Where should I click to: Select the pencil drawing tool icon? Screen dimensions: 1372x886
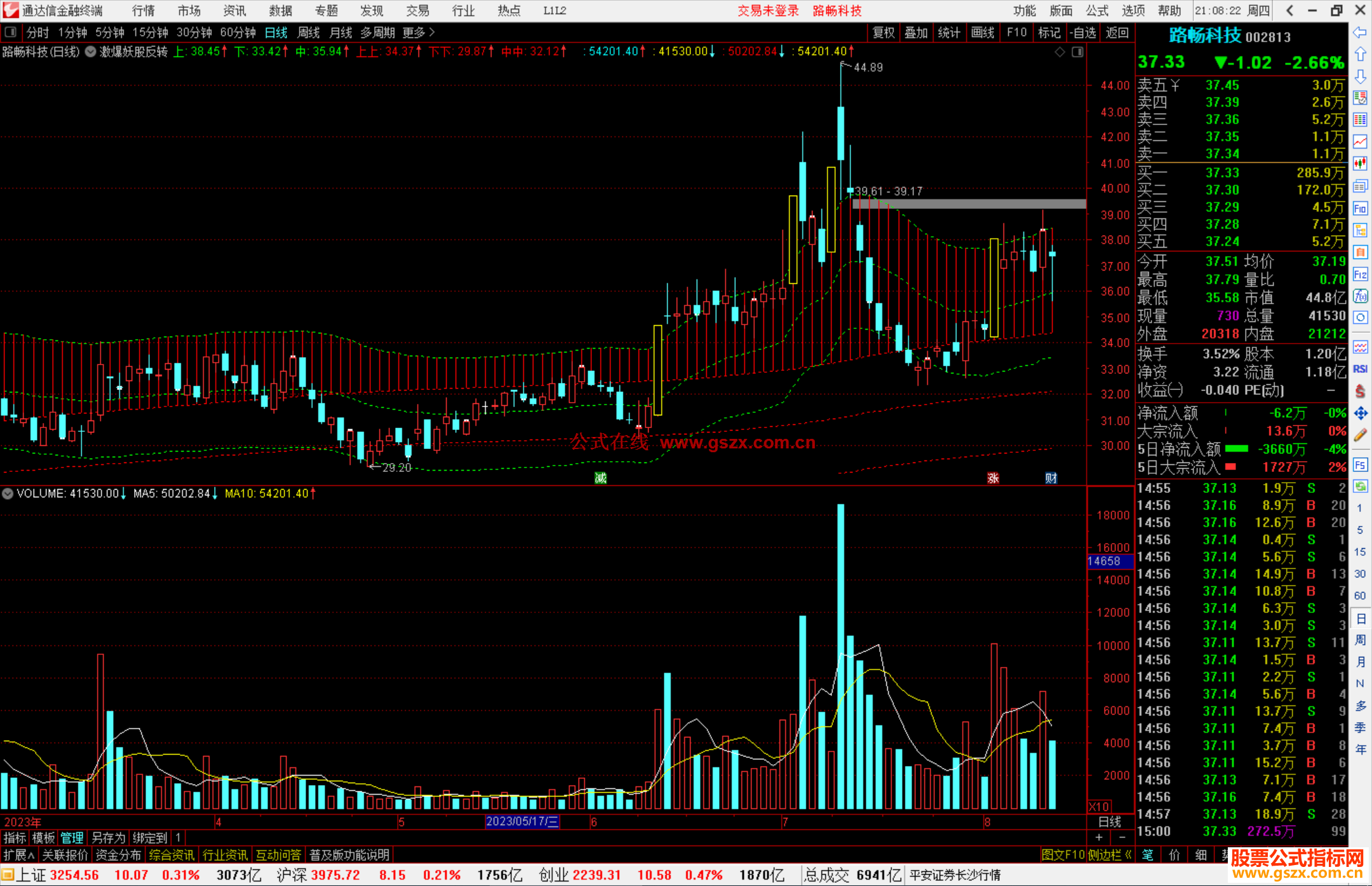(x=1359, y=435)
